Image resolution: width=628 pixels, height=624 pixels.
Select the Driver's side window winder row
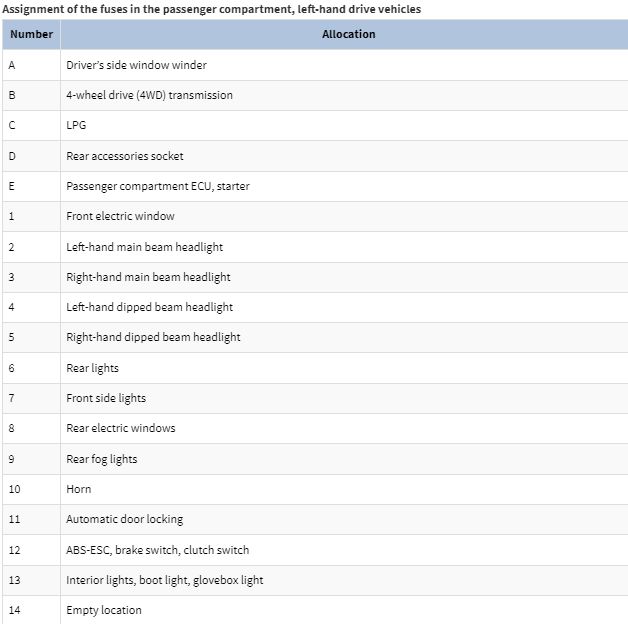click(x=136, y=65)
